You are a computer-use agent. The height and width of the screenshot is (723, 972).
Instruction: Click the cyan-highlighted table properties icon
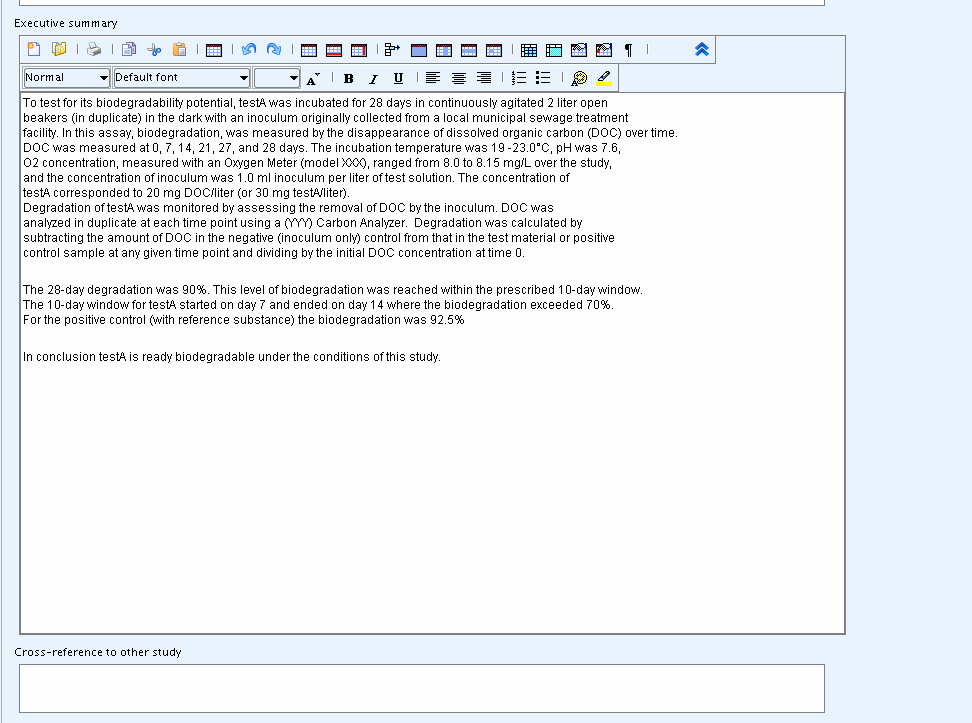(x=554, y=50)
